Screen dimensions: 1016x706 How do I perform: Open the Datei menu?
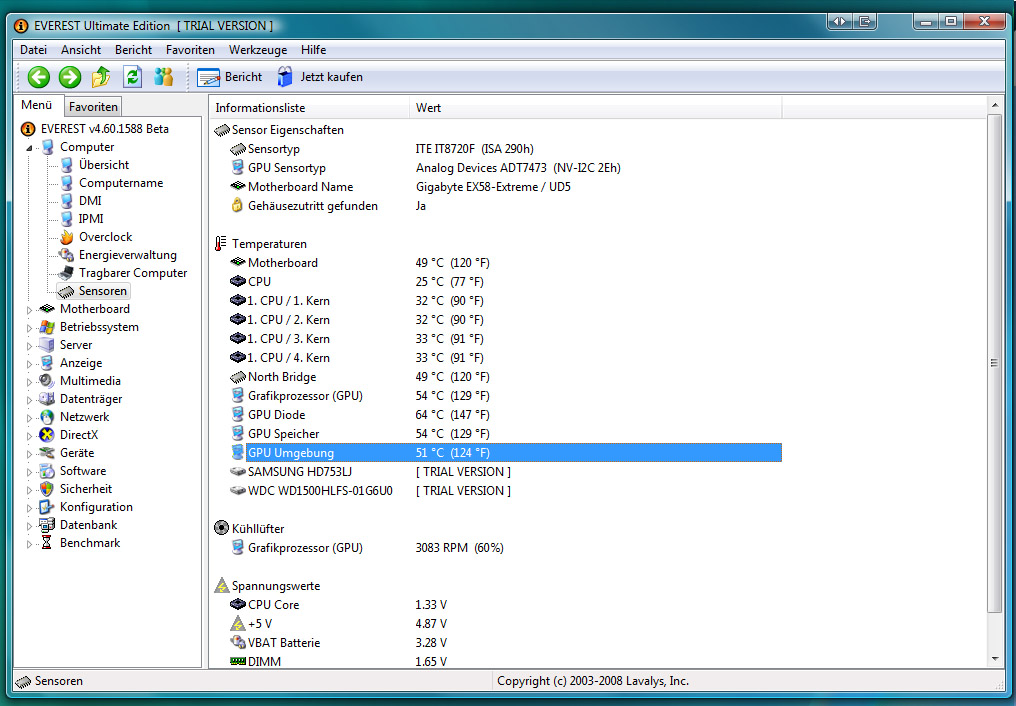point(34,50)
